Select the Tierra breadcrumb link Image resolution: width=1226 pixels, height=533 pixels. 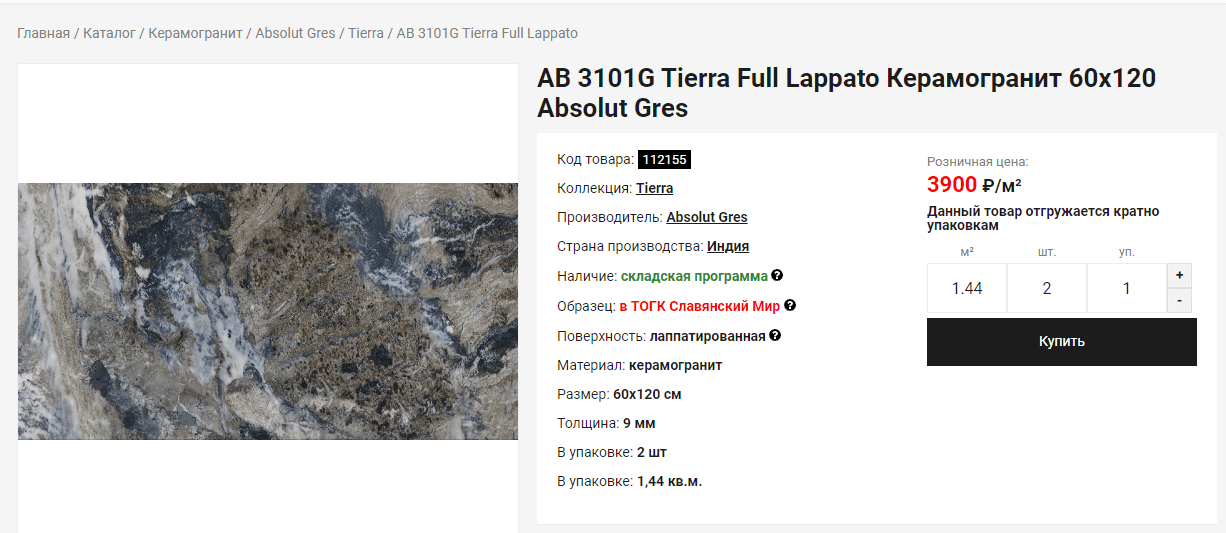366,33
